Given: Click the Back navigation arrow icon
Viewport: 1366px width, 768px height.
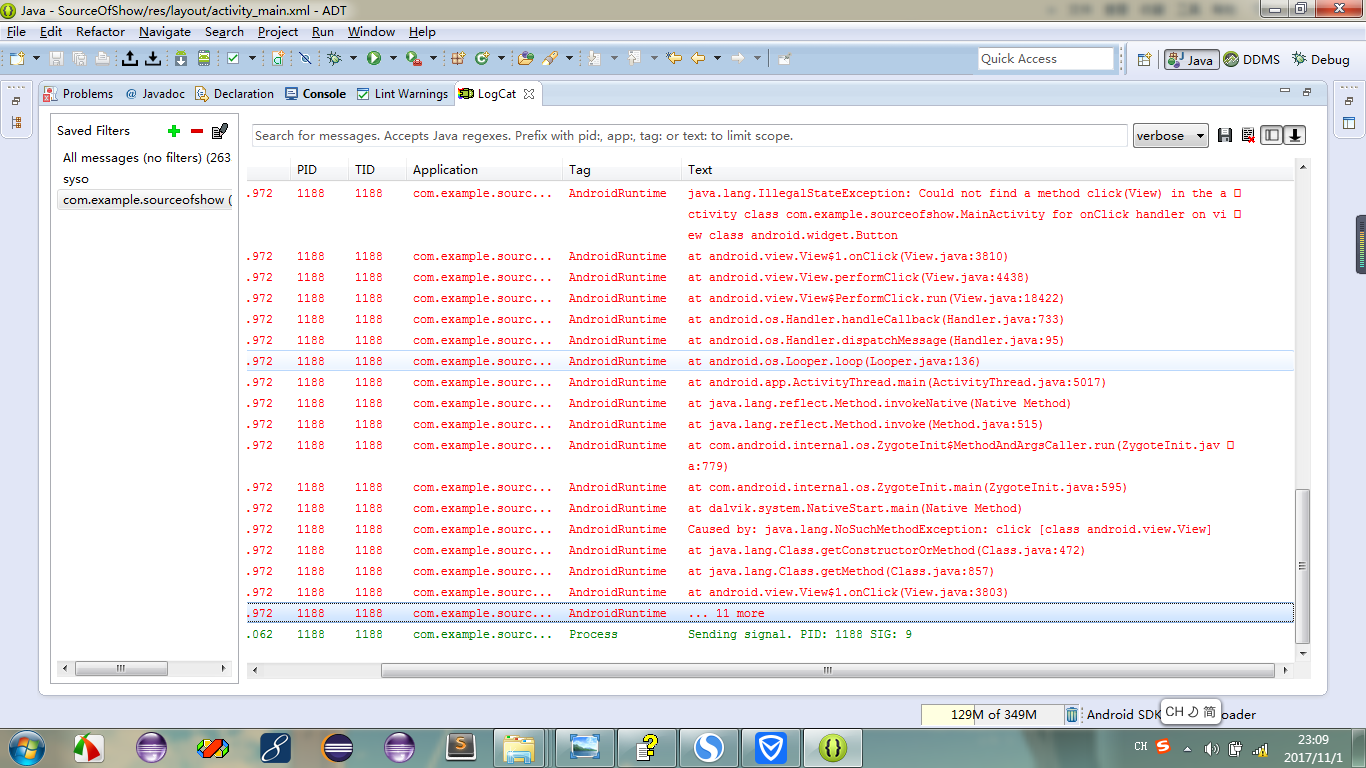Looking at the screenshot, I should pyautogui.click(x=698, y=59).
